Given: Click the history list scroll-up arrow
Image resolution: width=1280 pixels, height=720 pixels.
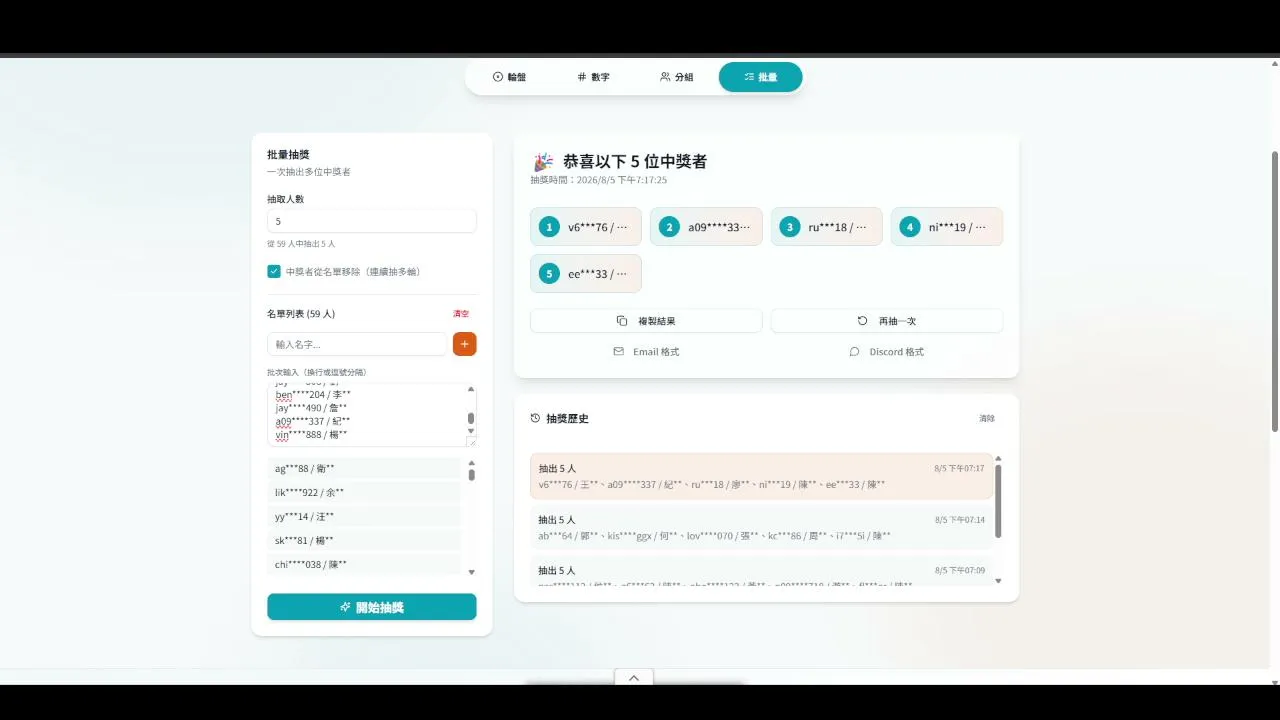Looking at the screenshot, I should point(998,458).
